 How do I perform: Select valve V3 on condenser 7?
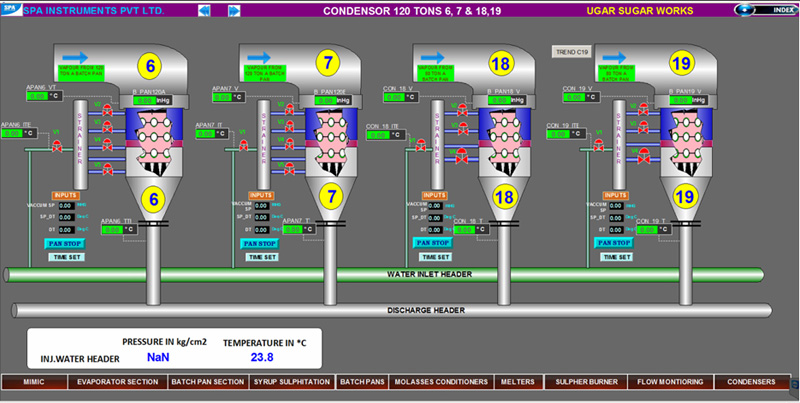click(289, 127)
